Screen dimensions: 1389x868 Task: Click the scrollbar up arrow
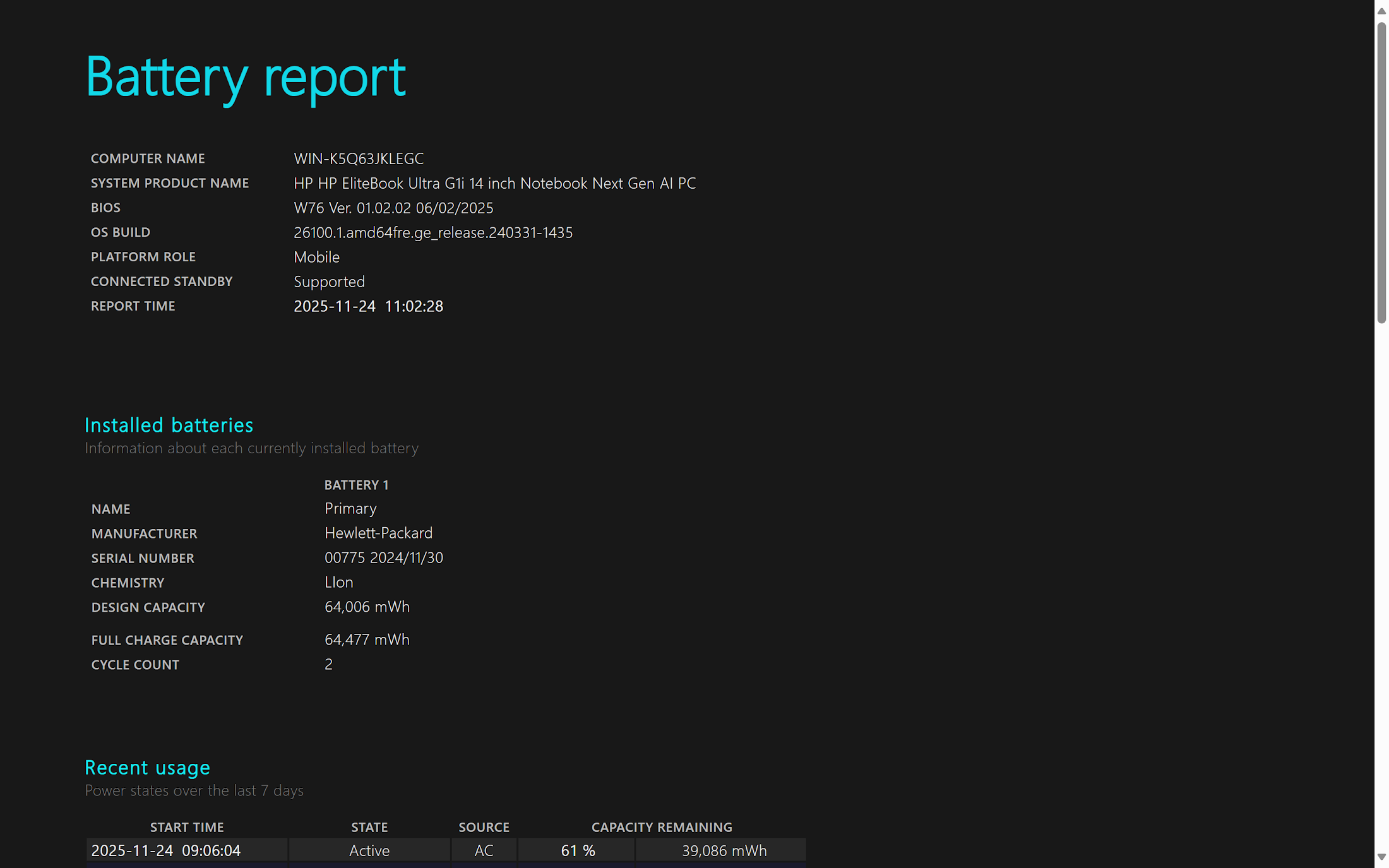point(1381,11)
